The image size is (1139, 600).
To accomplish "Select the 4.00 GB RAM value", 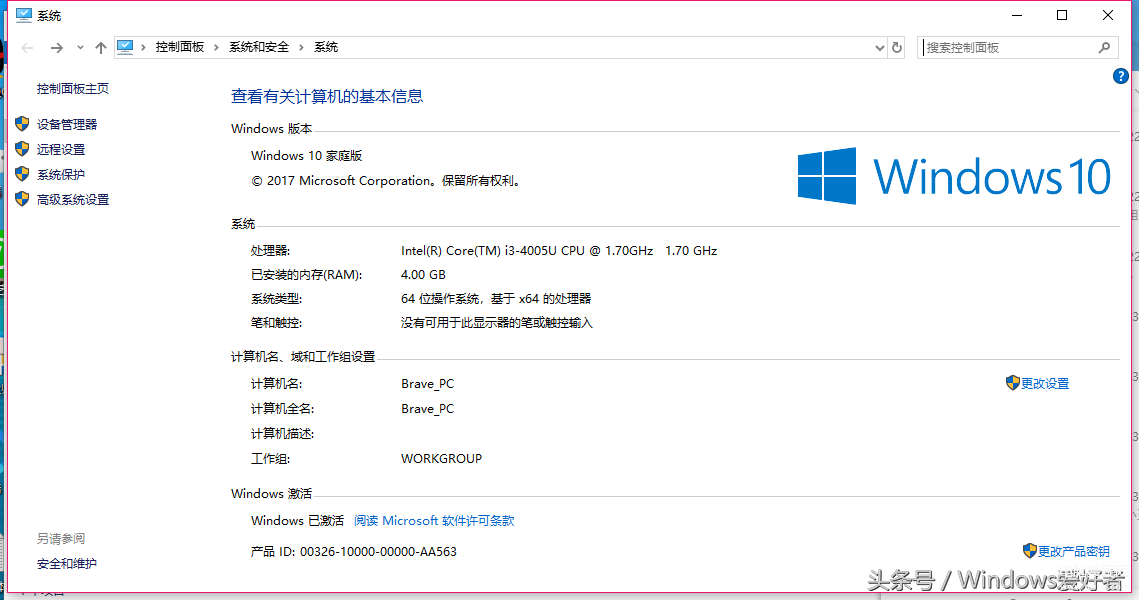I will click(x=423, y=275).
